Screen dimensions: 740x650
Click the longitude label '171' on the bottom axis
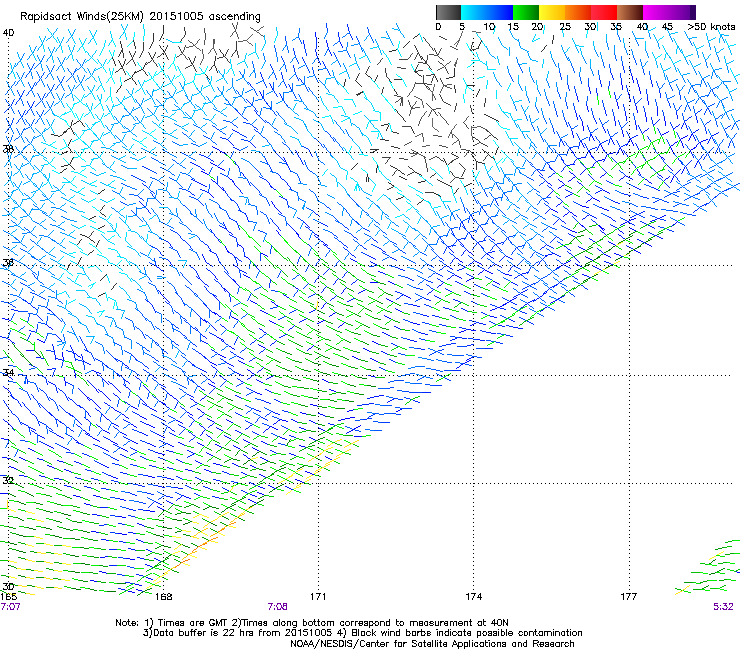318,596
